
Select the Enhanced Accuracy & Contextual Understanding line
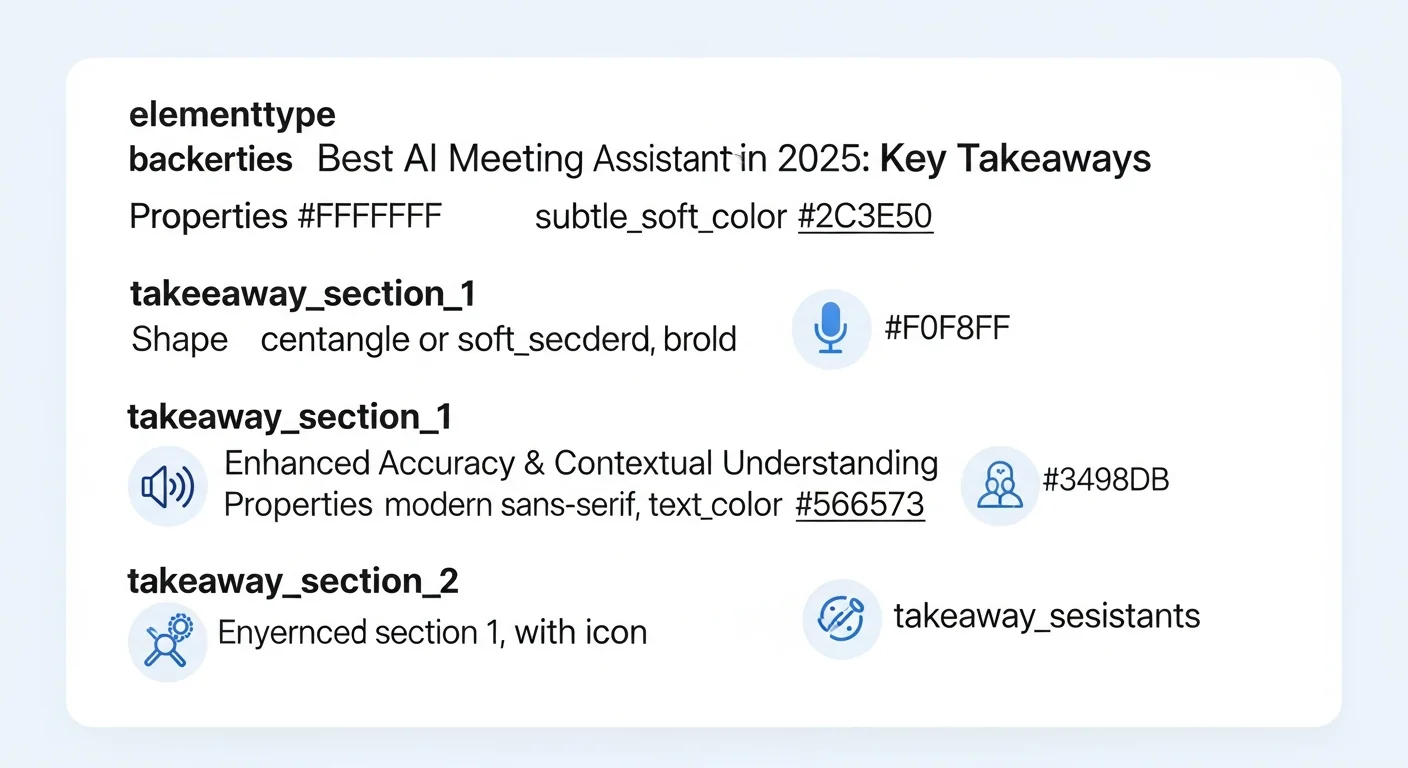coord(580,463)
